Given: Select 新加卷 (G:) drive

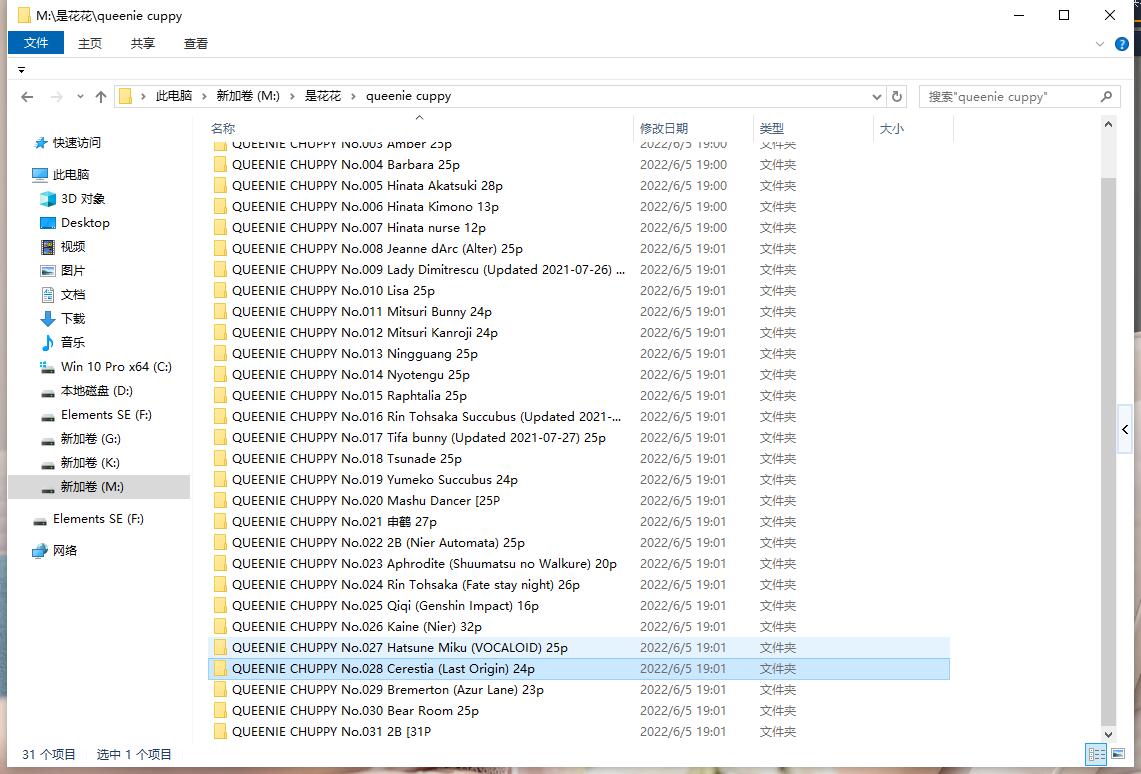Looking at the screenshot, I should pyautogui.click(x=81, y=439).
